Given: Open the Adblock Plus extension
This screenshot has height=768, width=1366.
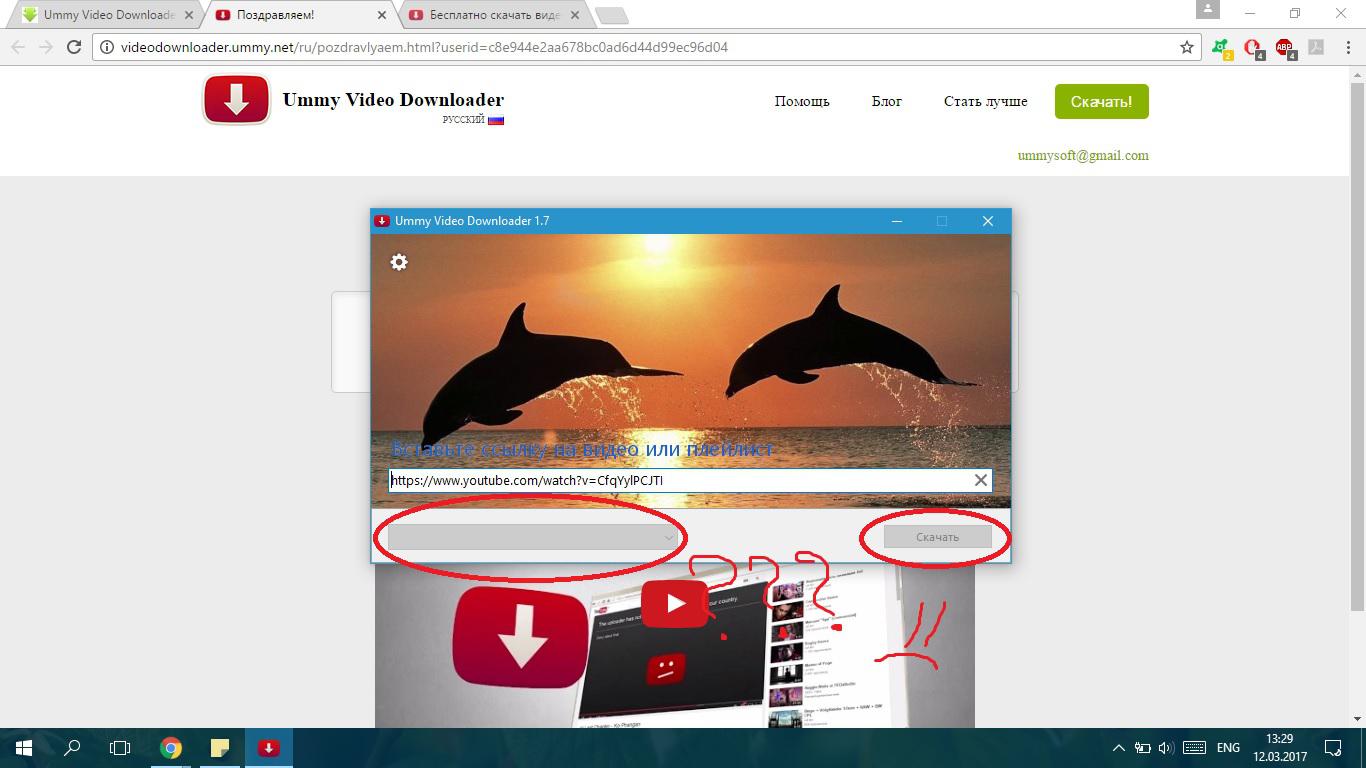Looking at the screenshot, I should [x=1285, y=48].
